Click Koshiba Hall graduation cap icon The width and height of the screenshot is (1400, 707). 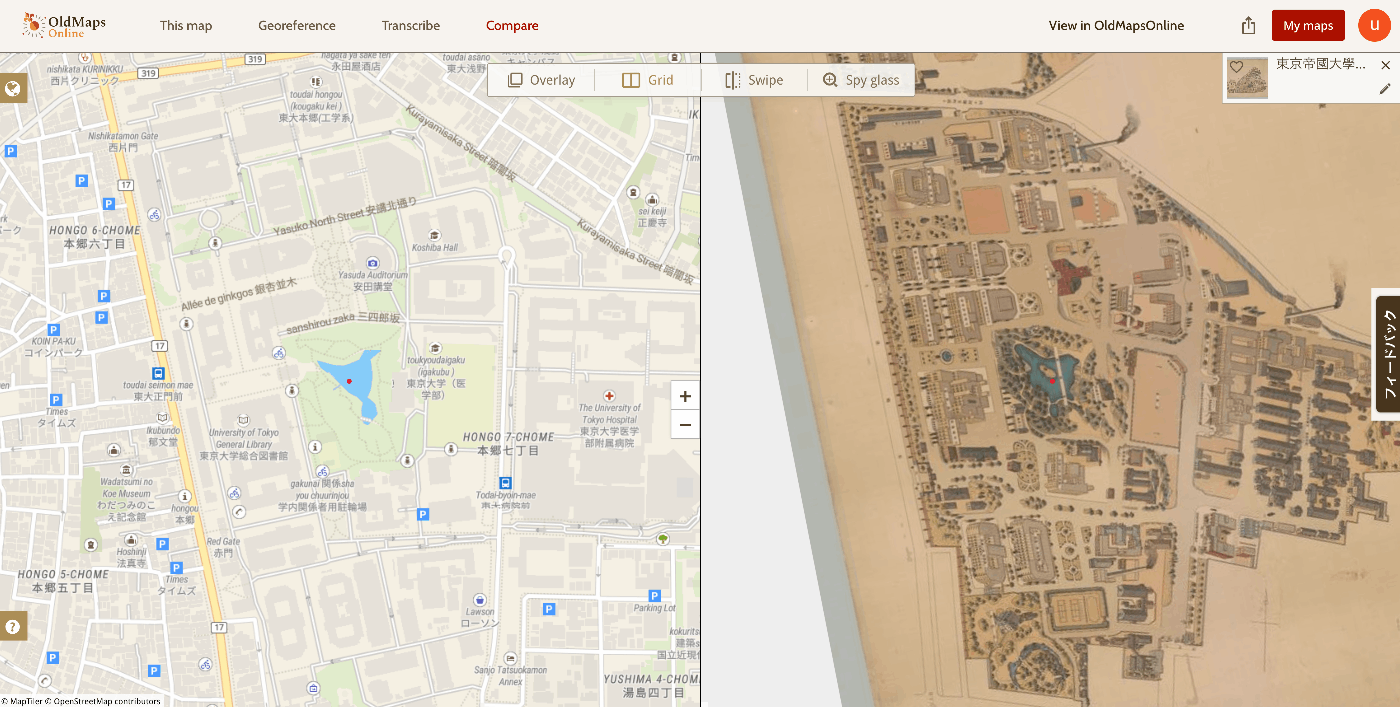[433, 235]
